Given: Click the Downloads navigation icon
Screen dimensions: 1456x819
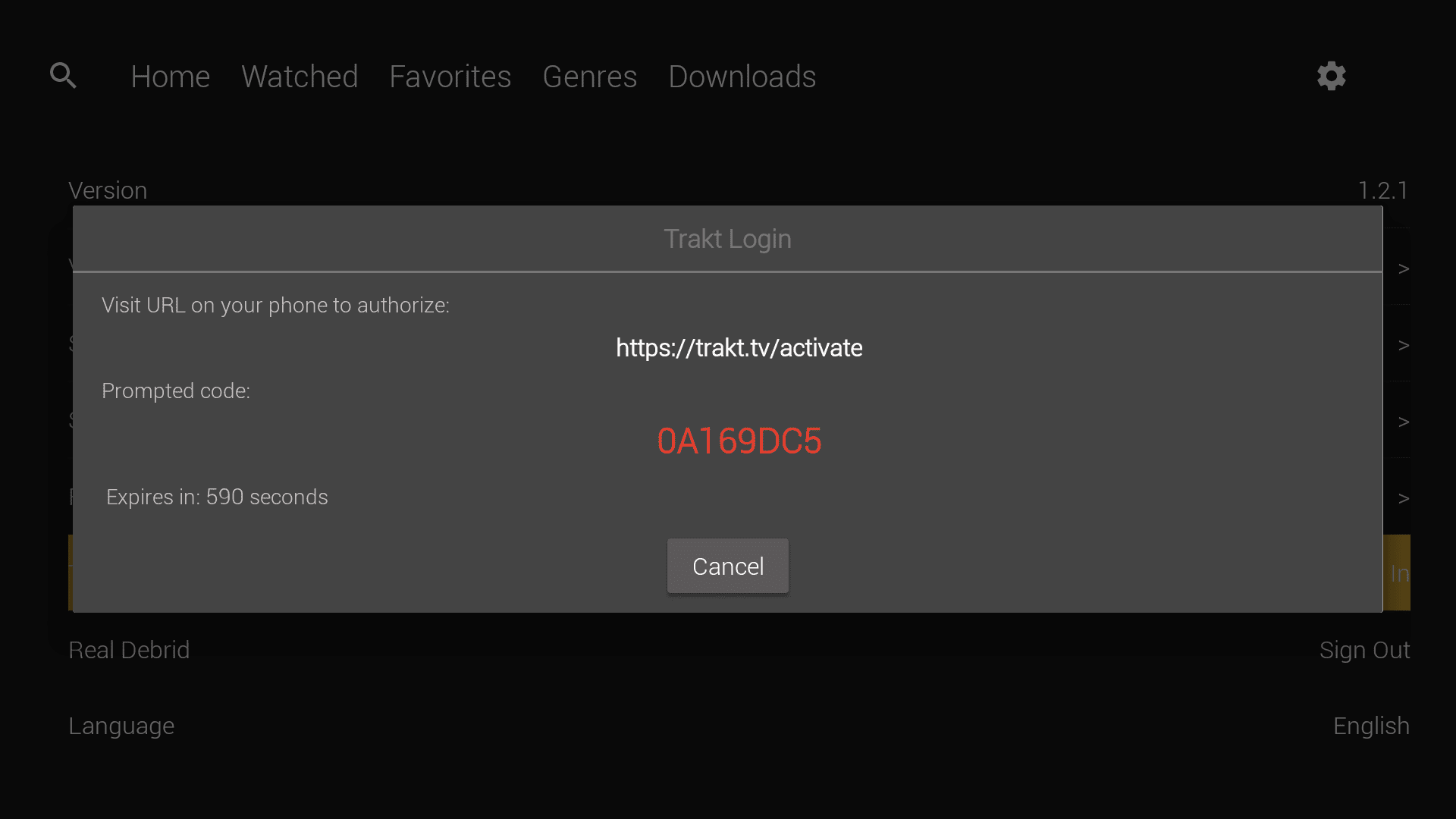Looking at the screenshot, I should [x=742, y=75].
